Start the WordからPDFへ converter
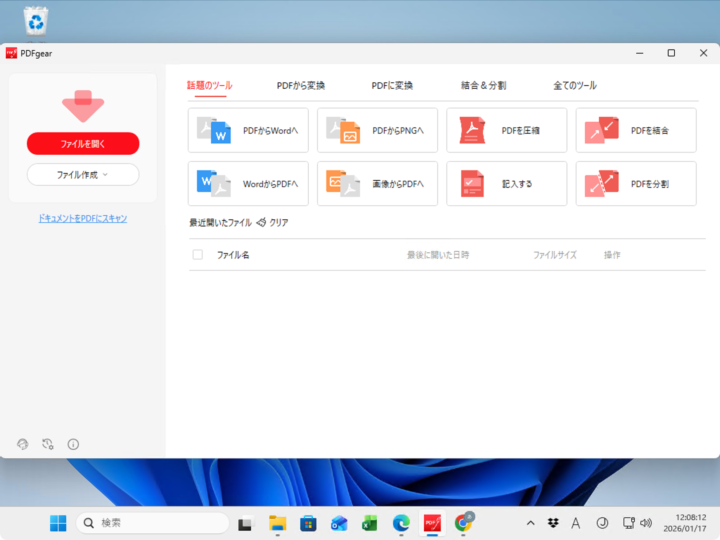Screen dimensions: 720x540 pyautogui.click(x=248, y=184)
